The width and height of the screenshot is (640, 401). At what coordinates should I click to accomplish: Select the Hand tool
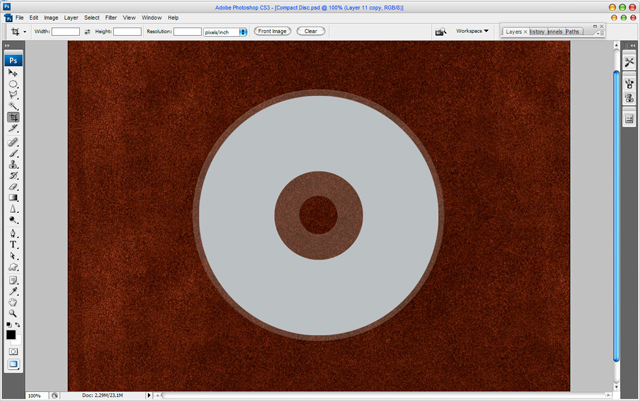13,302
